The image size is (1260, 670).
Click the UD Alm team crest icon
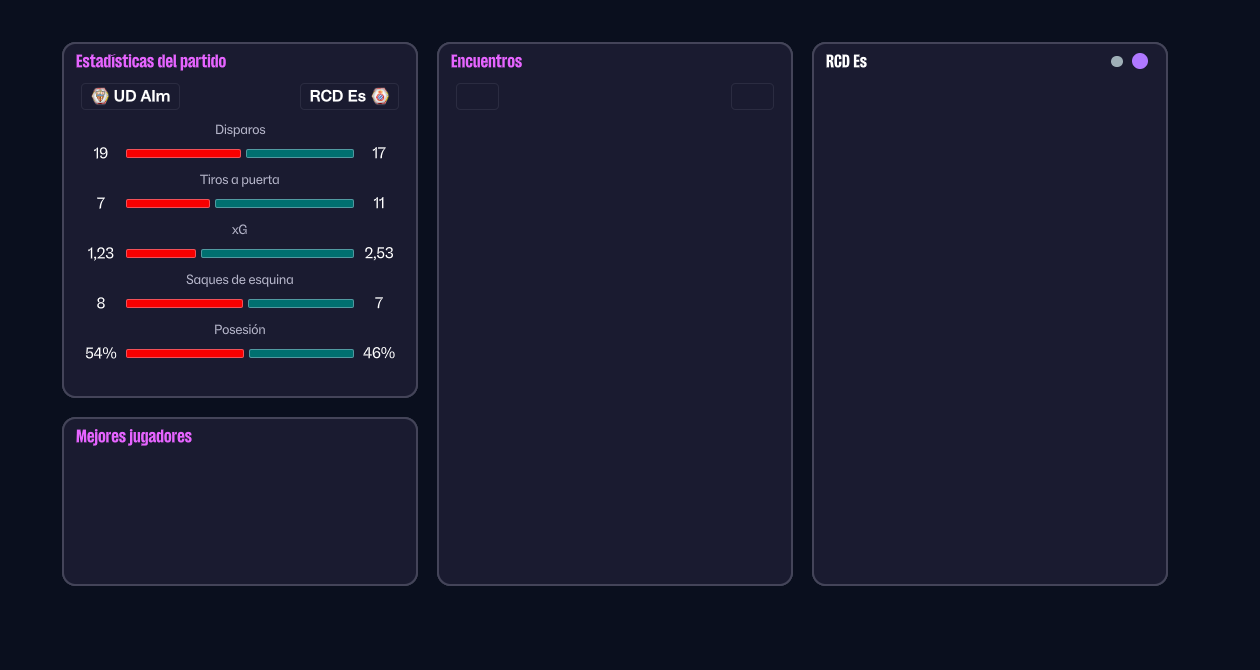tap(100, 96)
